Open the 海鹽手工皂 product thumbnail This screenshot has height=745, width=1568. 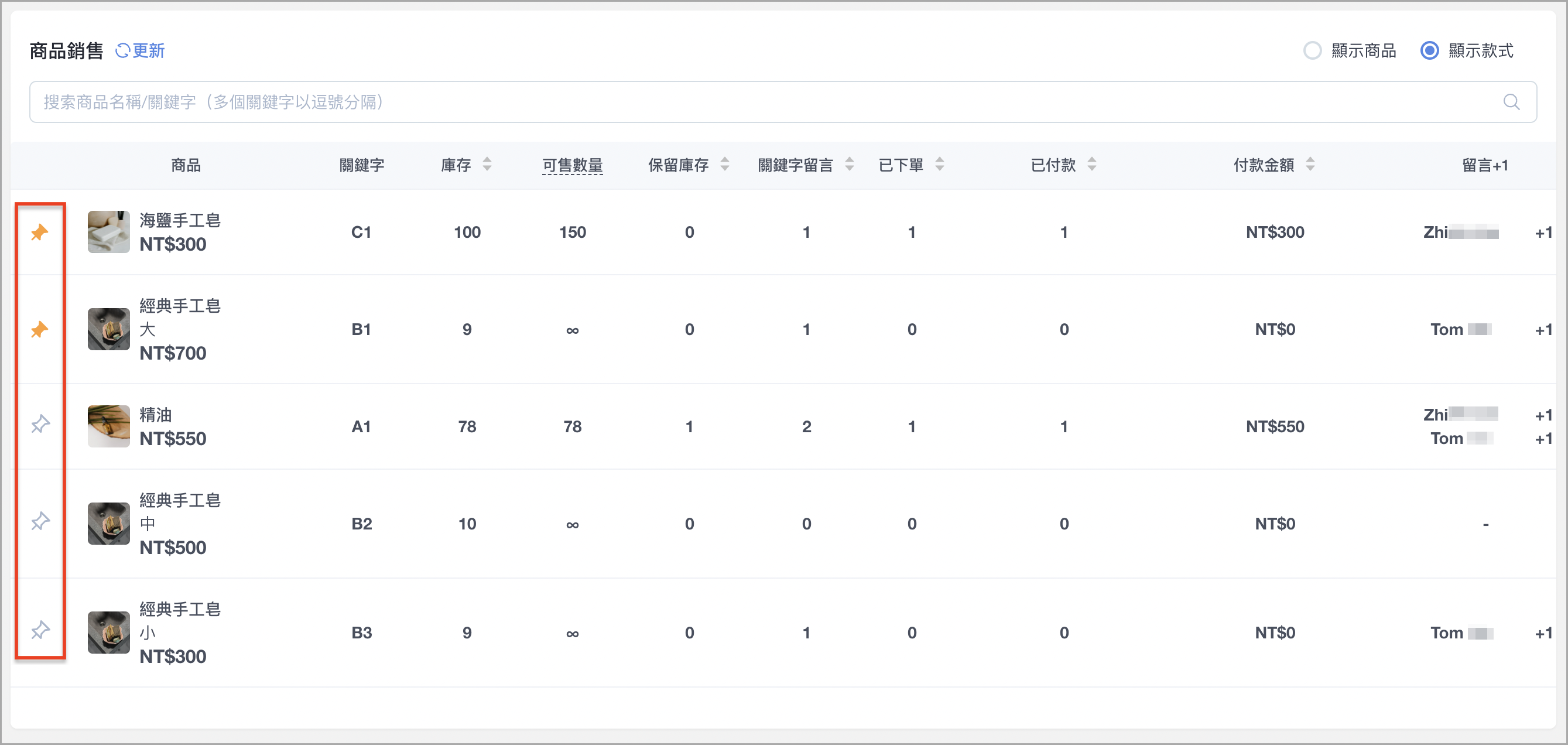(x=108, y=232)
